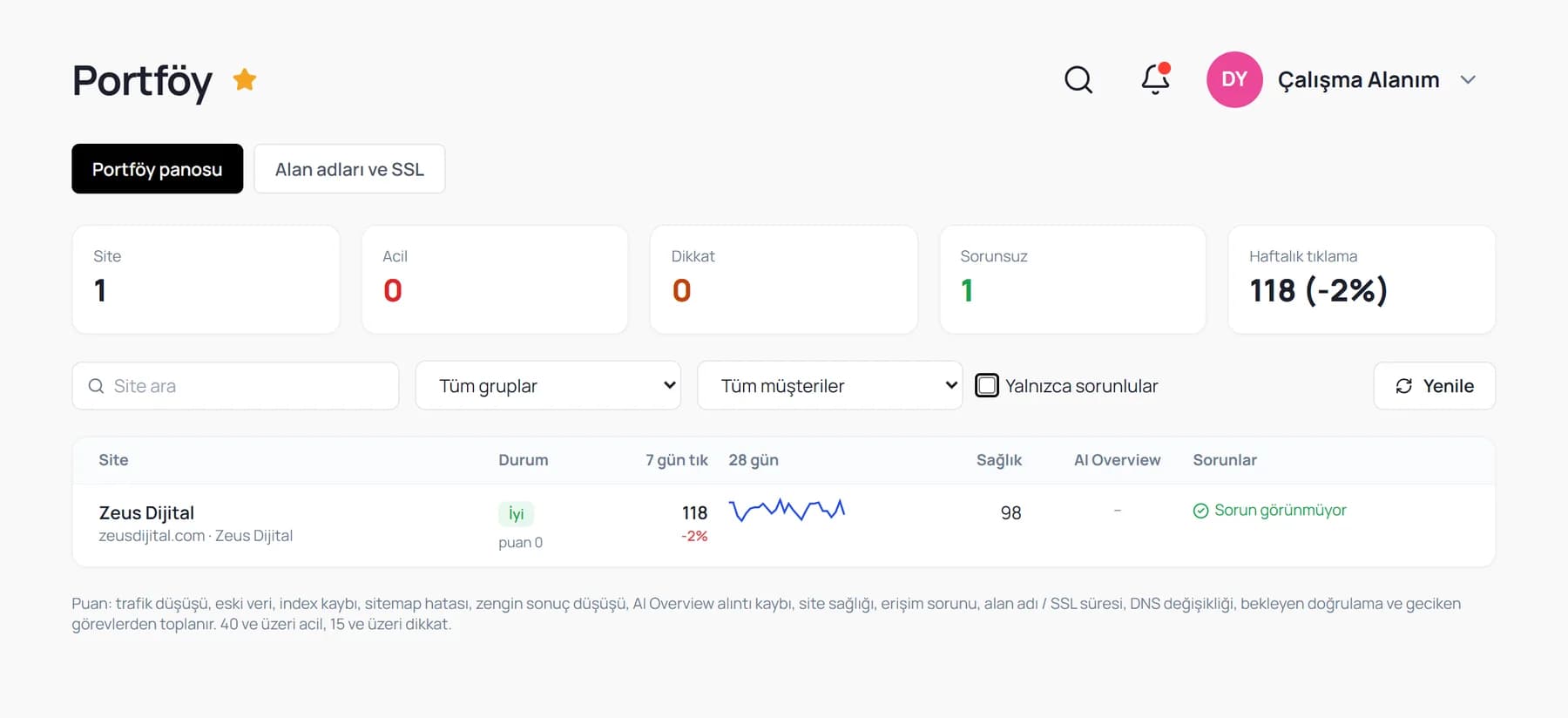Open the Tüm müşteriler dropdown

point(830,386)
